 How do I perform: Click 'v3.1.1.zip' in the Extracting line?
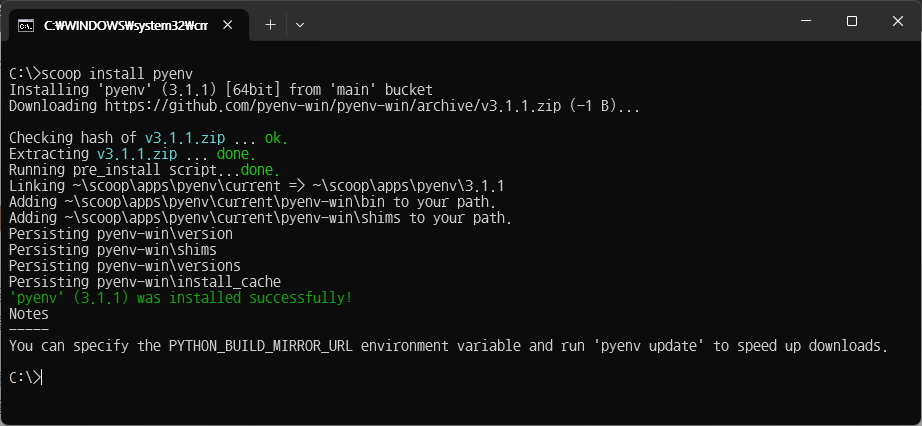(x=137, y=154)
